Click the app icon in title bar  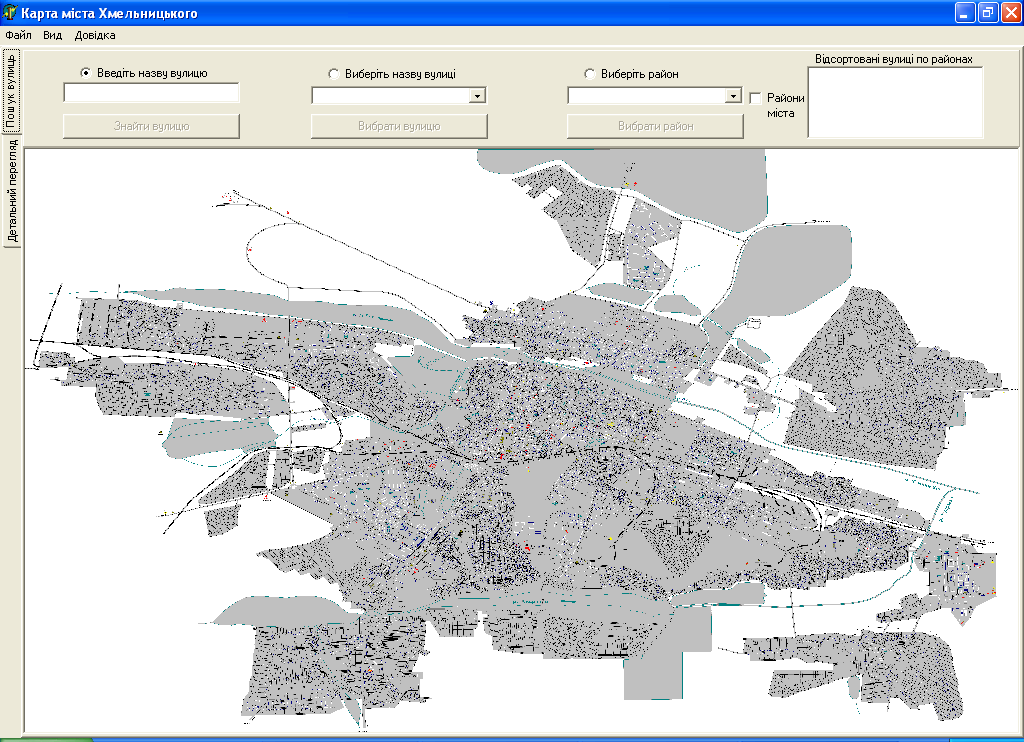click(x=10, y=13)
